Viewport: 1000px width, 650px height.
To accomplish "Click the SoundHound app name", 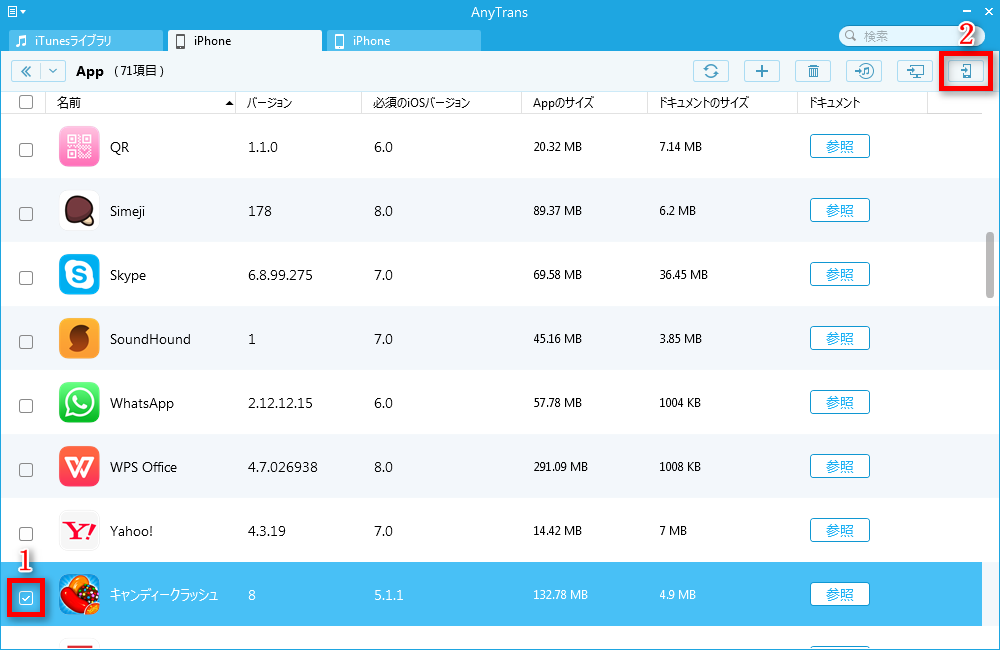I will pos(150,339).
